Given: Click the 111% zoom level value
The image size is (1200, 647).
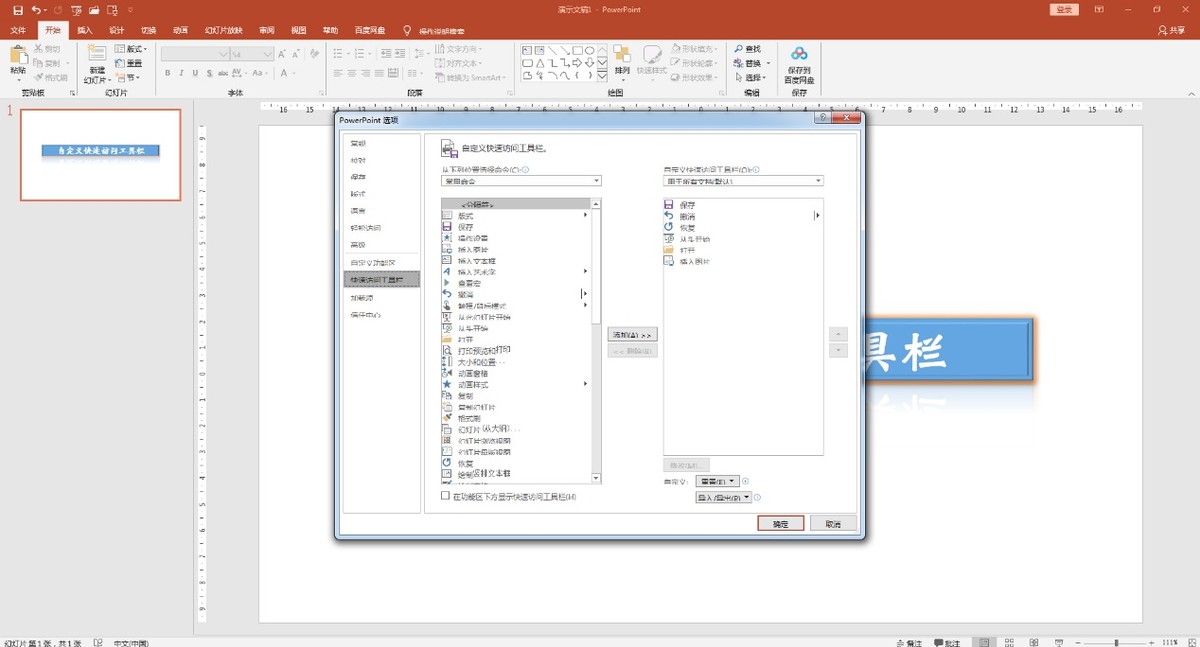Looking at the screenshot, I should tap(1172, 642).
